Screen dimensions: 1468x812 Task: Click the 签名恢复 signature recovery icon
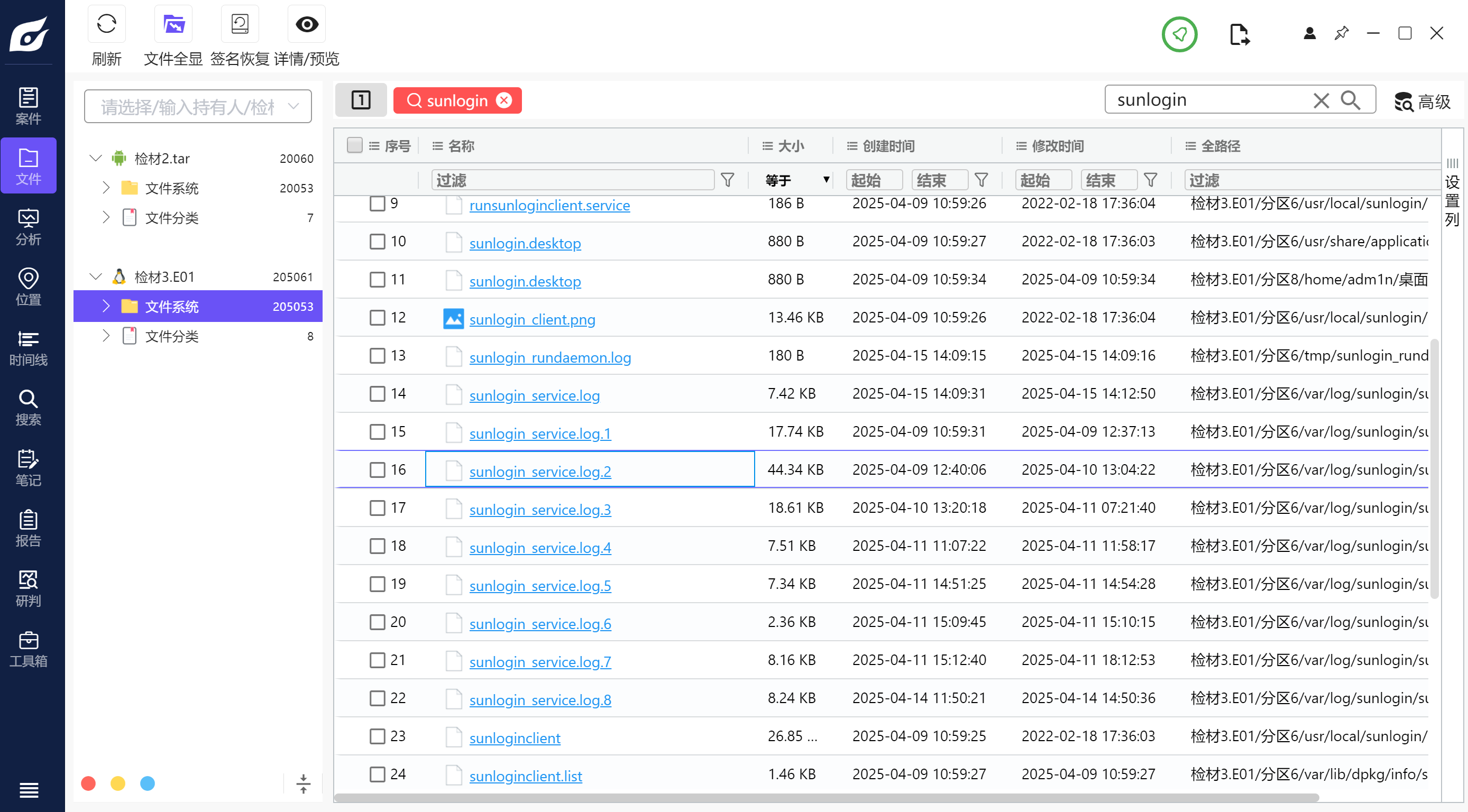[240, 24]
